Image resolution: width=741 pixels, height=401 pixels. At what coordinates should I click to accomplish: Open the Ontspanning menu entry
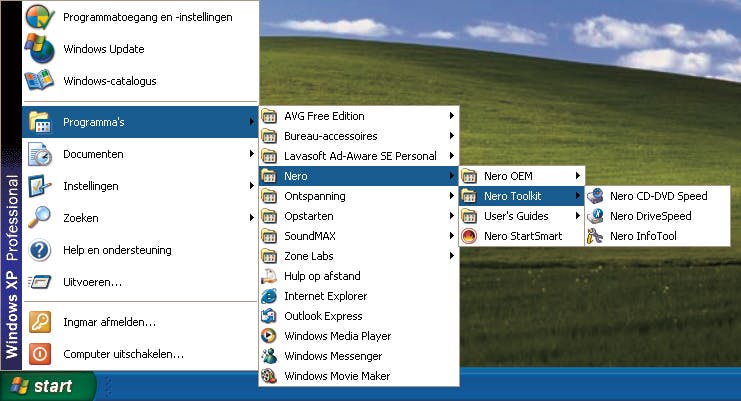[x=359, y=196]
